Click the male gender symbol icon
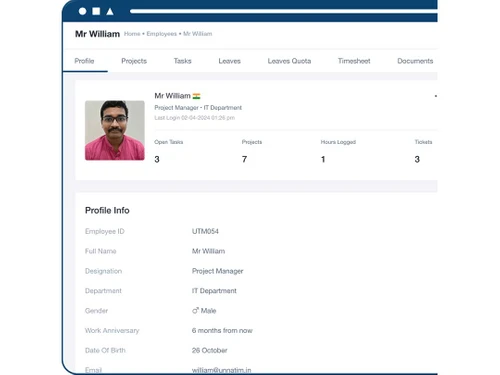Image resolution: width=500 pixels, height=375 pixels. (x=195, y=310)
